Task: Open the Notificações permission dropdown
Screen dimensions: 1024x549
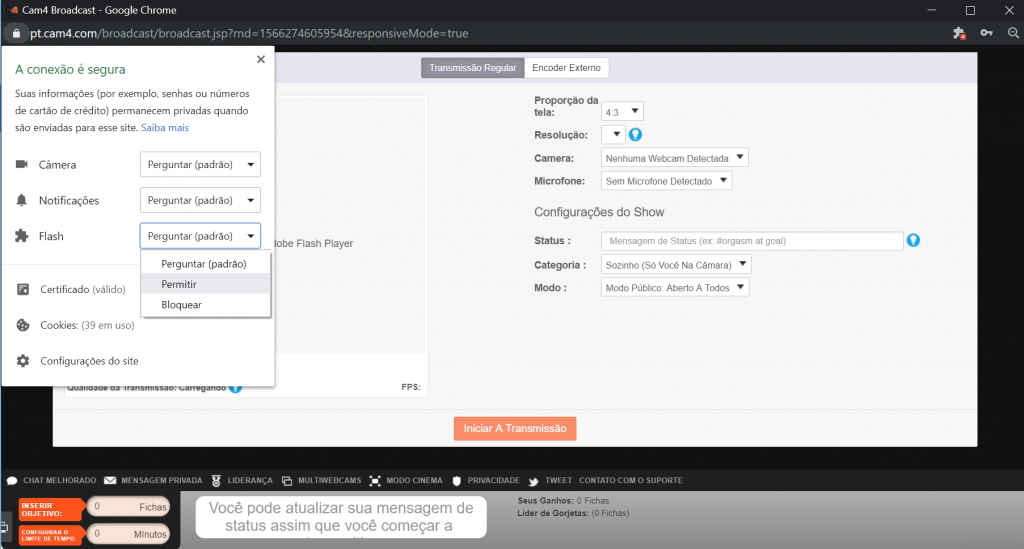Action: 200,200
